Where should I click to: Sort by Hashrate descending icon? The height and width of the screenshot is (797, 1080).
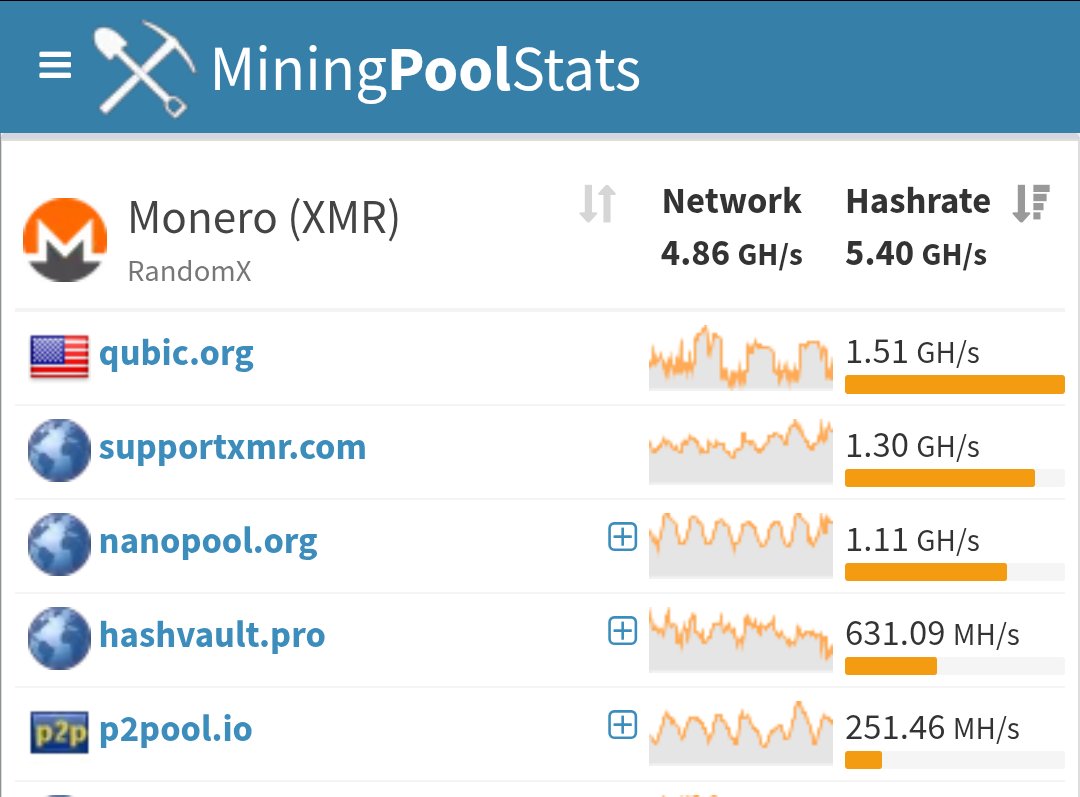1031,203
